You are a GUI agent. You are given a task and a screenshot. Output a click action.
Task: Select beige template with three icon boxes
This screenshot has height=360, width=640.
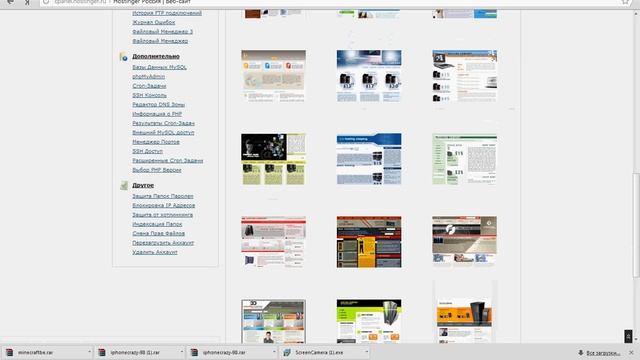tap(273, 76)
